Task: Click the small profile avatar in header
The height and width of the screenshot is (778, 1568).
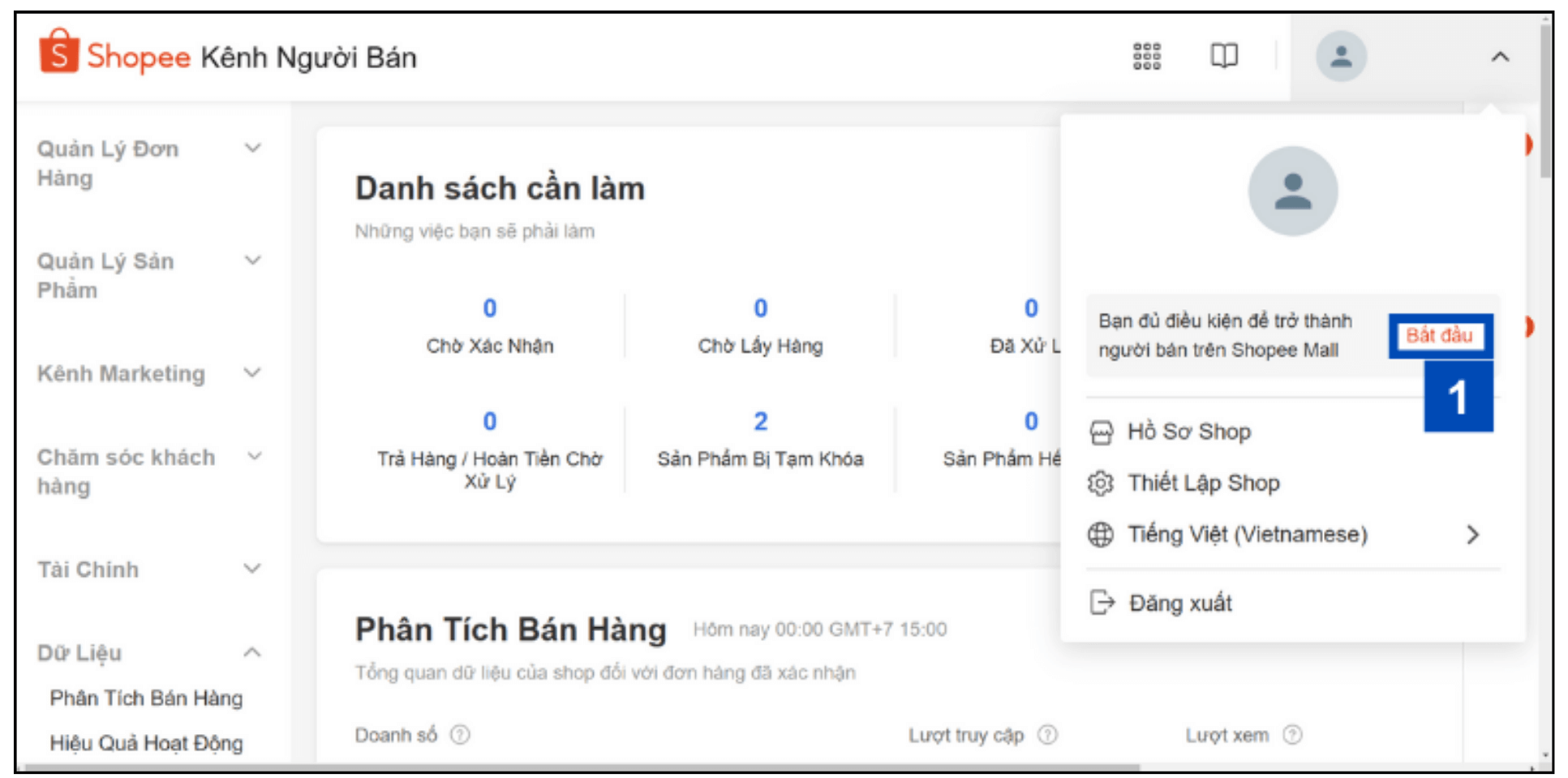Action: pos(1341,56)
